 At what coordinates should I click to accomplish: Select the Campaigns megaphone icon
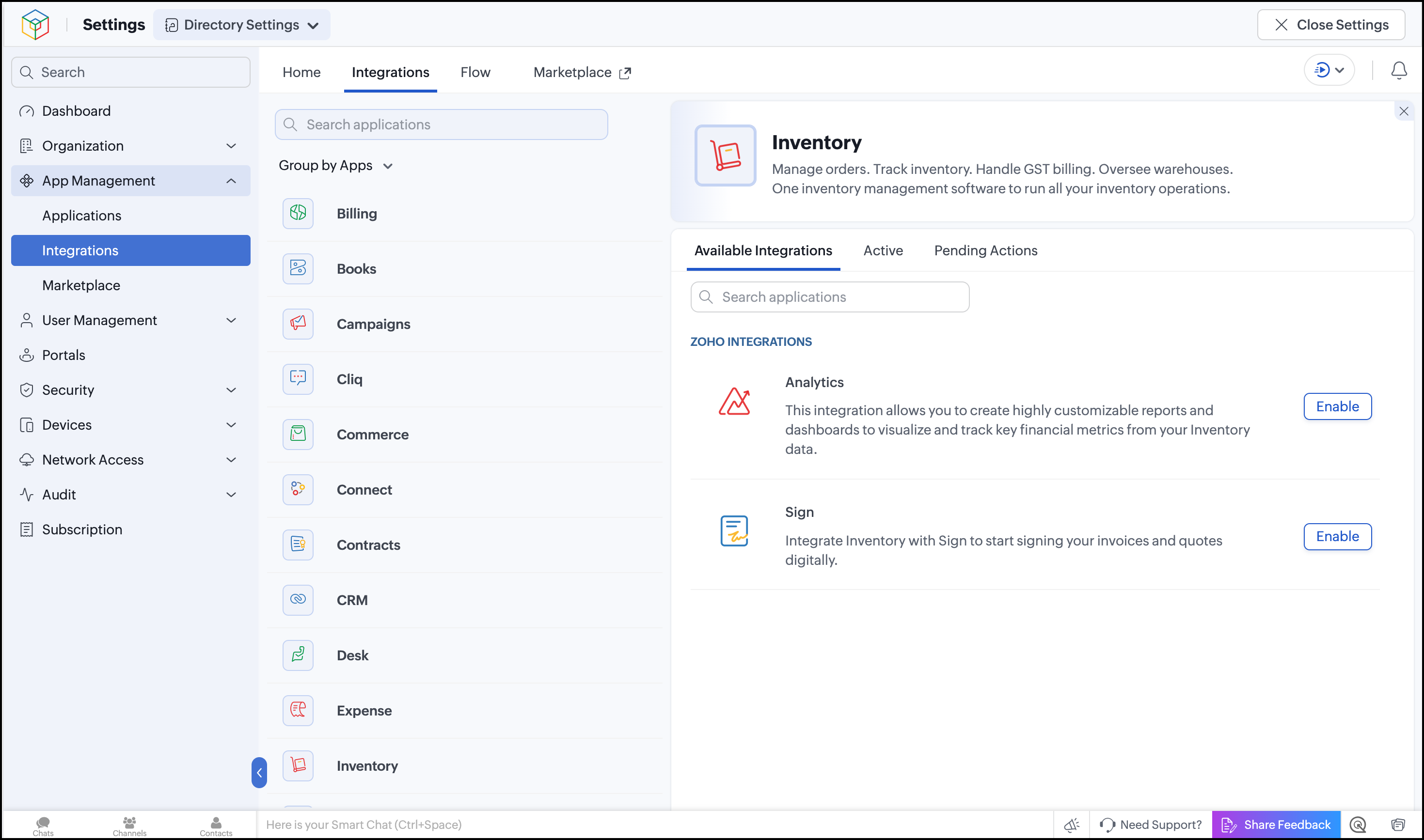[x=298, y=324]
